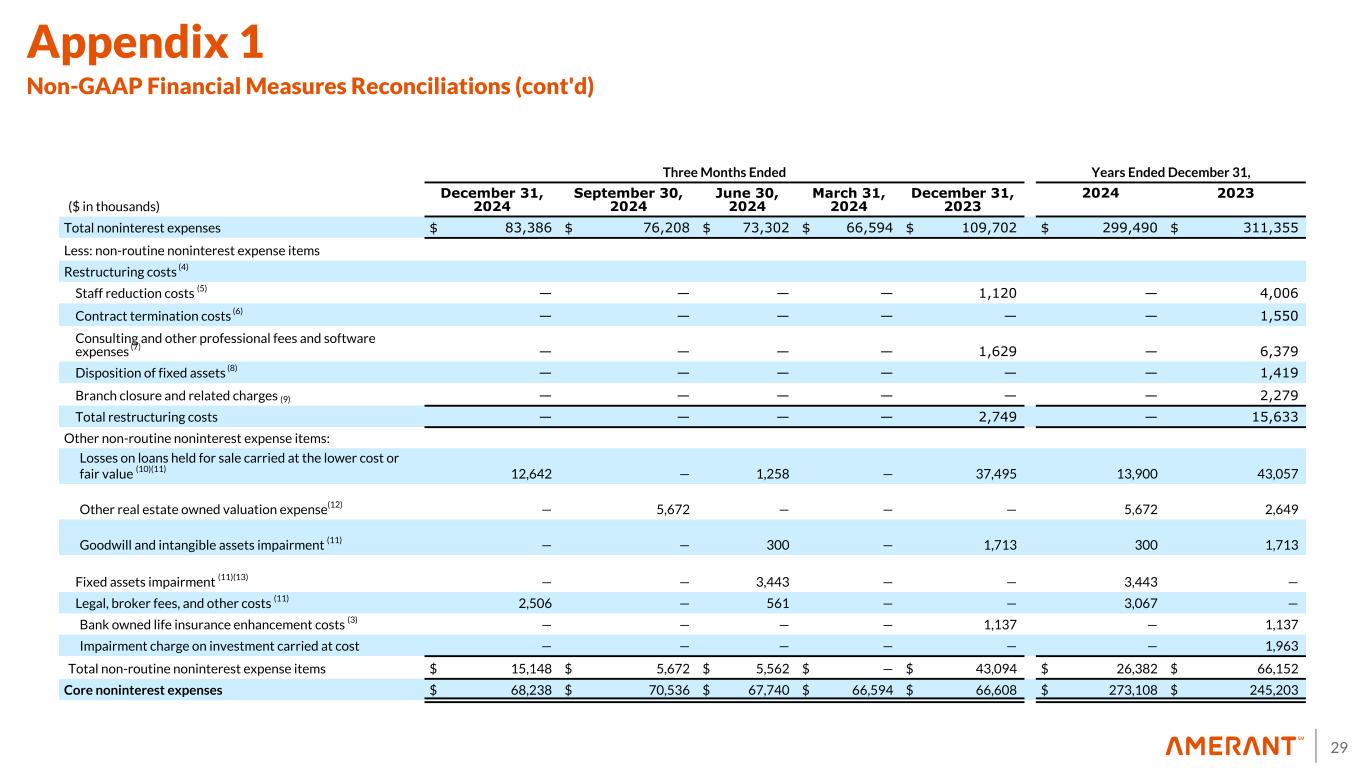
Task: Click the page number 29
Action: (1340, 746)
